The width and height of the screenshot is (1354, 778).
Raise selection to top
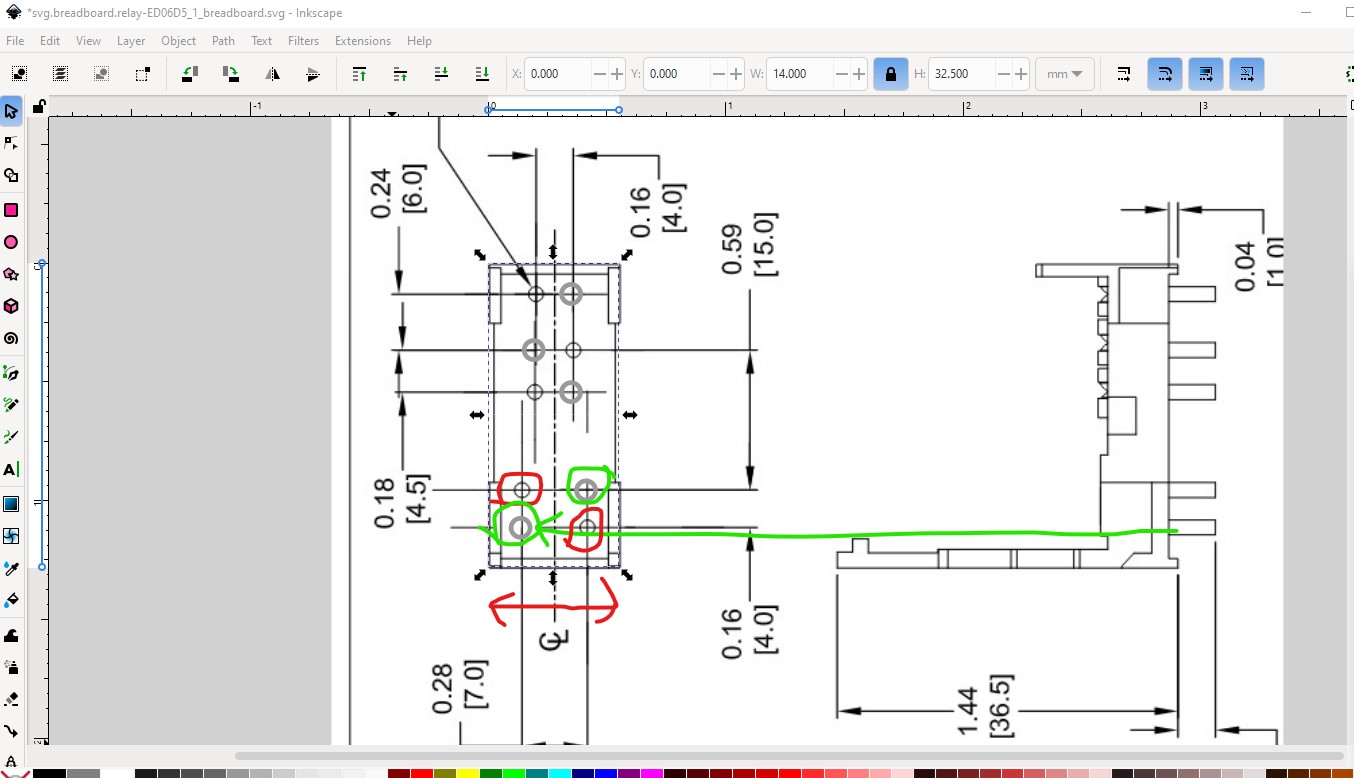[359, 74]
